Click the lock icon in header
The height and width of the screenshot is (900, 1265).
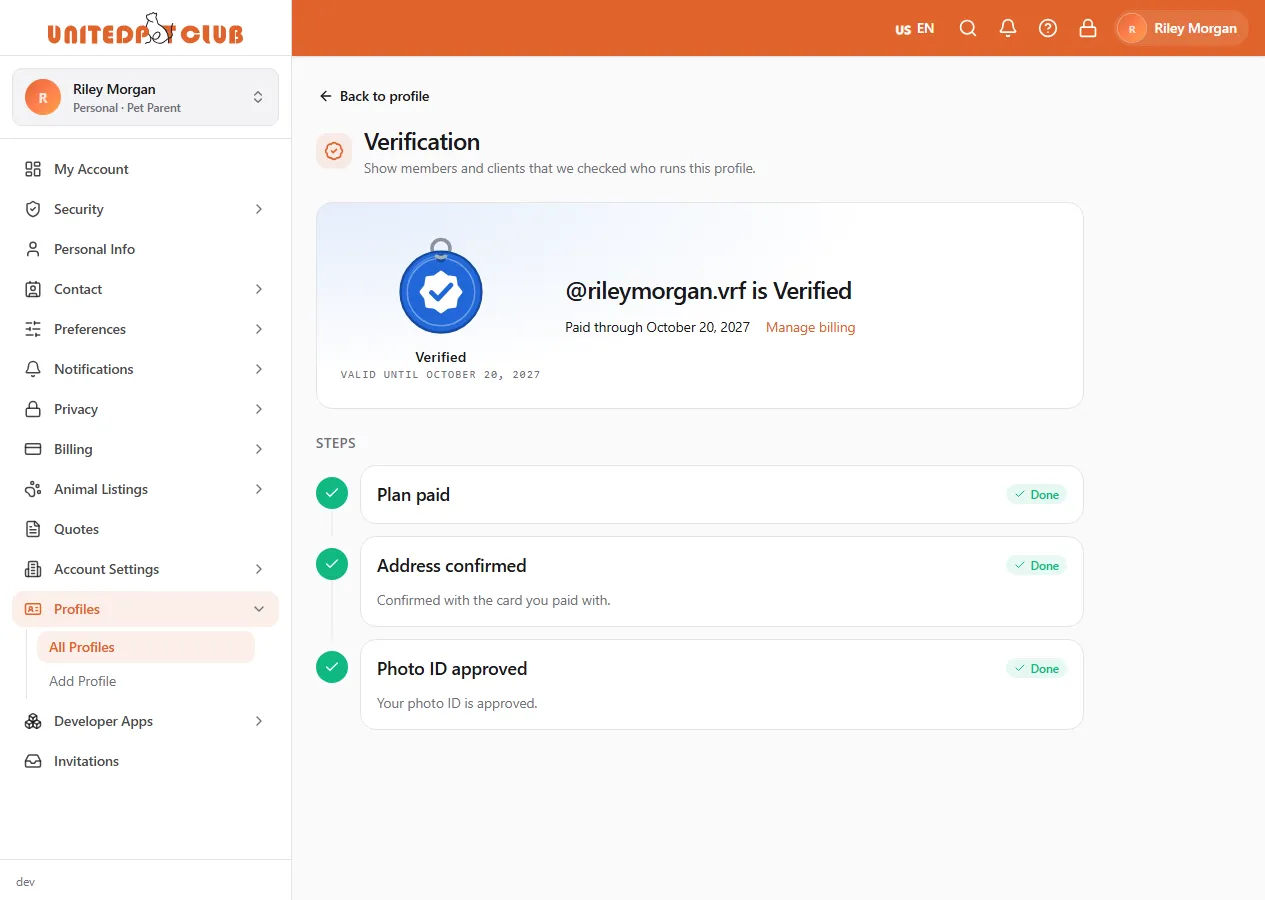coord(1088,28)
